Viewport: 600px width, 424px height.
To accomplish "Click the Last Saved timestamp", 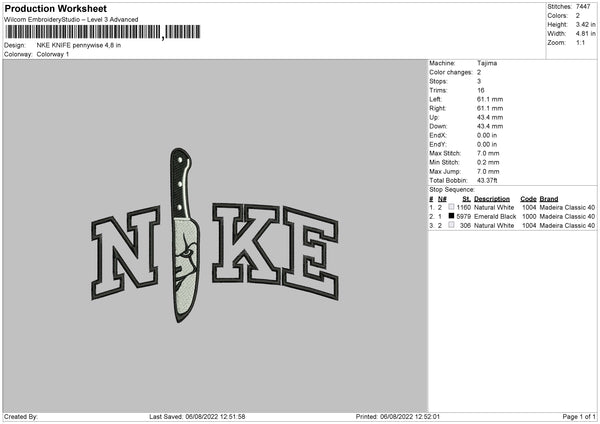I will [x=197, y=417].
